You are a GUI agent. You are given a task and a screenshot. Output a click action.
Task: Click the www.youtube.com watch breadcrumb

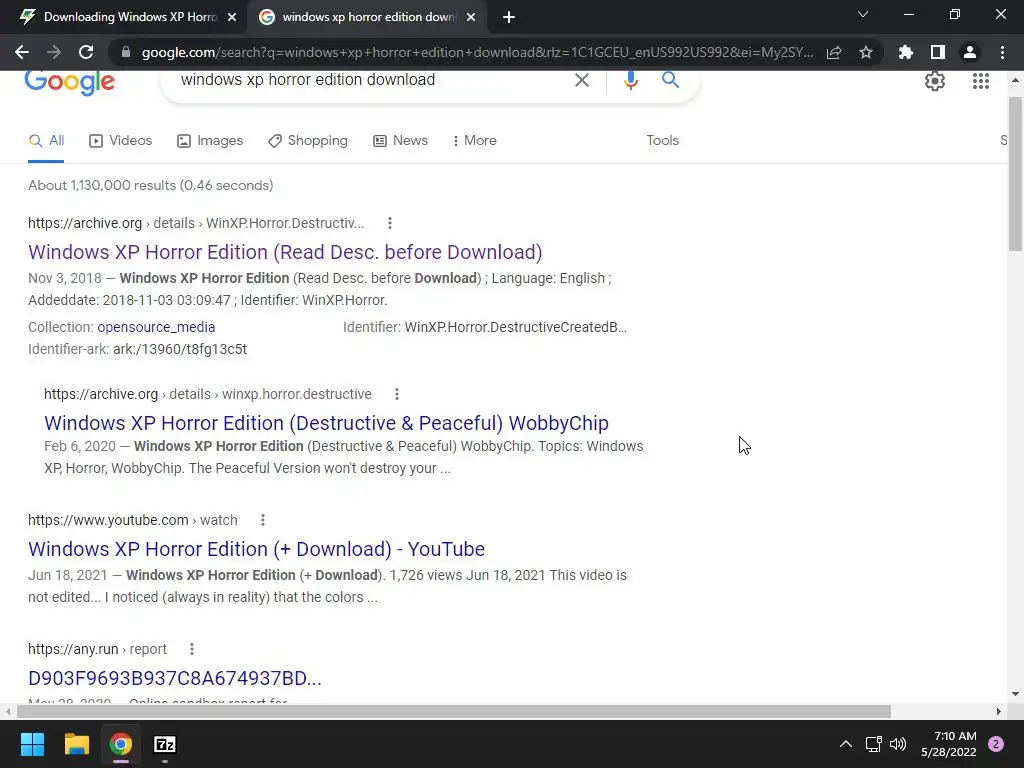[x=133, y=520]
